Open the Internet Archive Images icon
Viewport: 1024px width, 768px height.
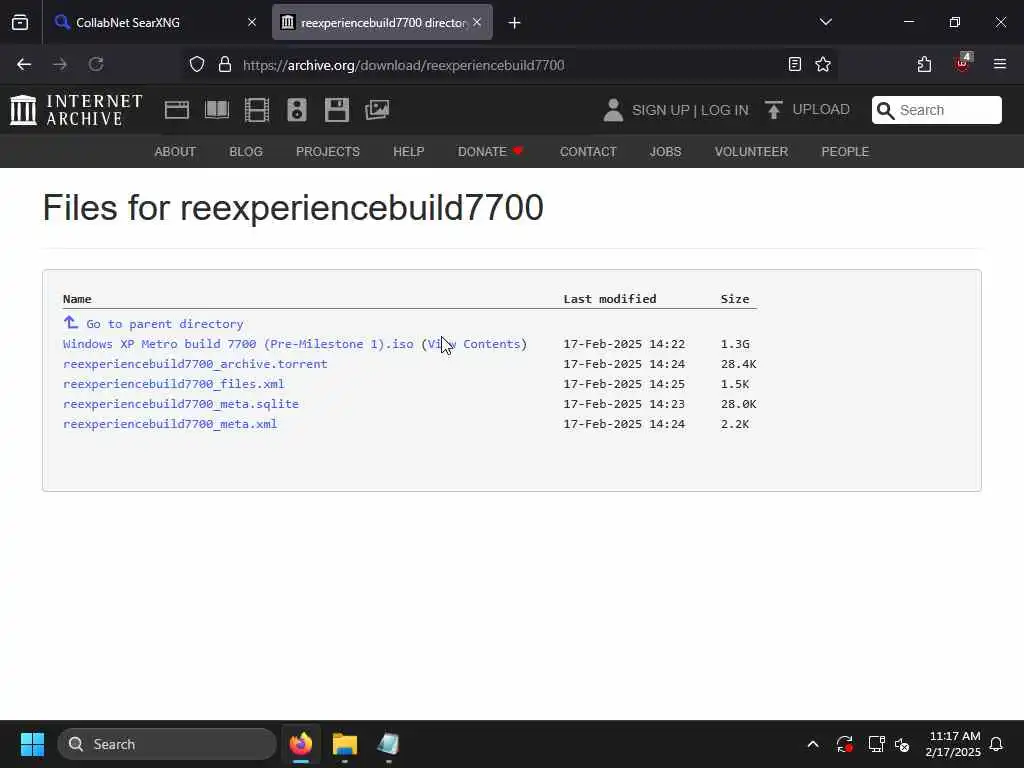tap(377, 110)
